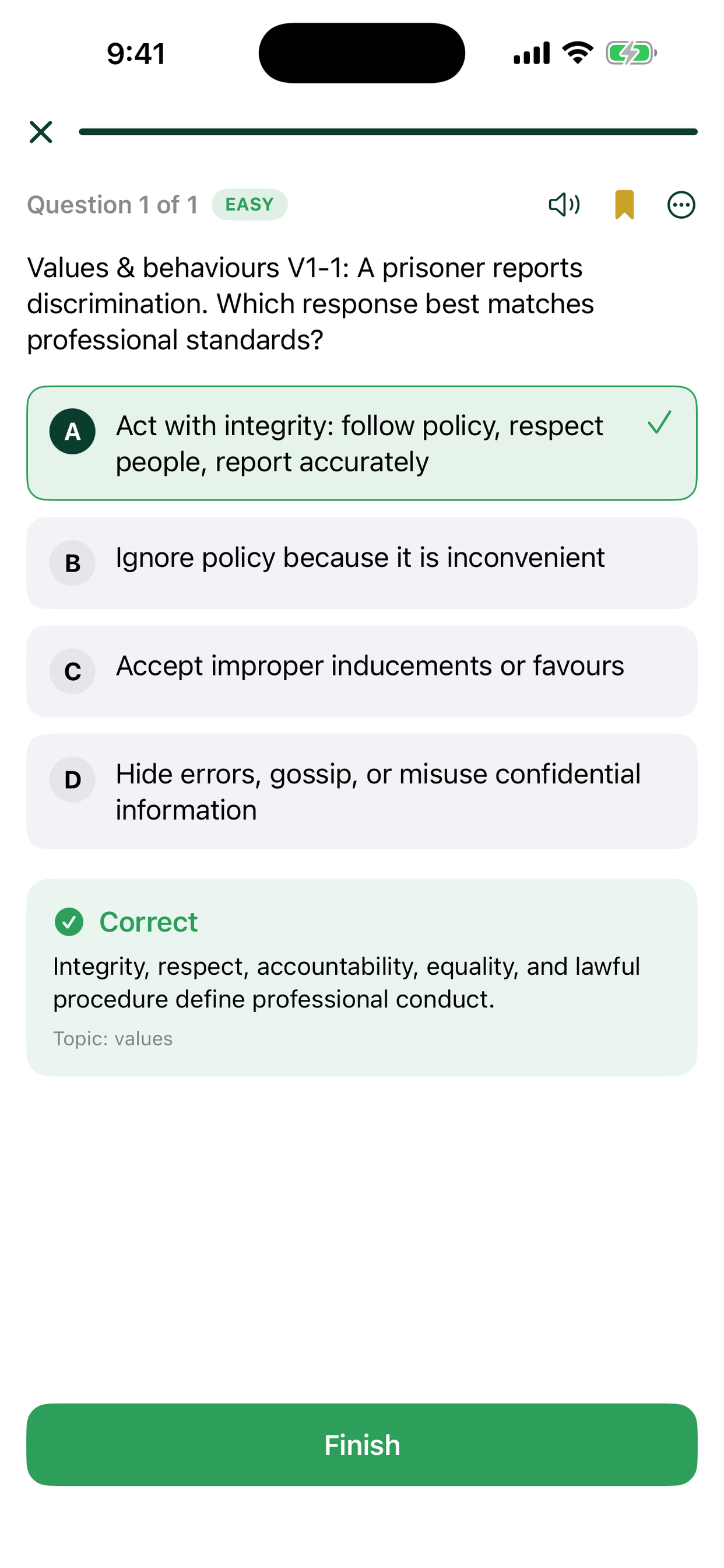This screenshot has width=724, height=1568.
Task: Close the quiz with the X icon
Action: pyautogui.click(x=41, y=131)
